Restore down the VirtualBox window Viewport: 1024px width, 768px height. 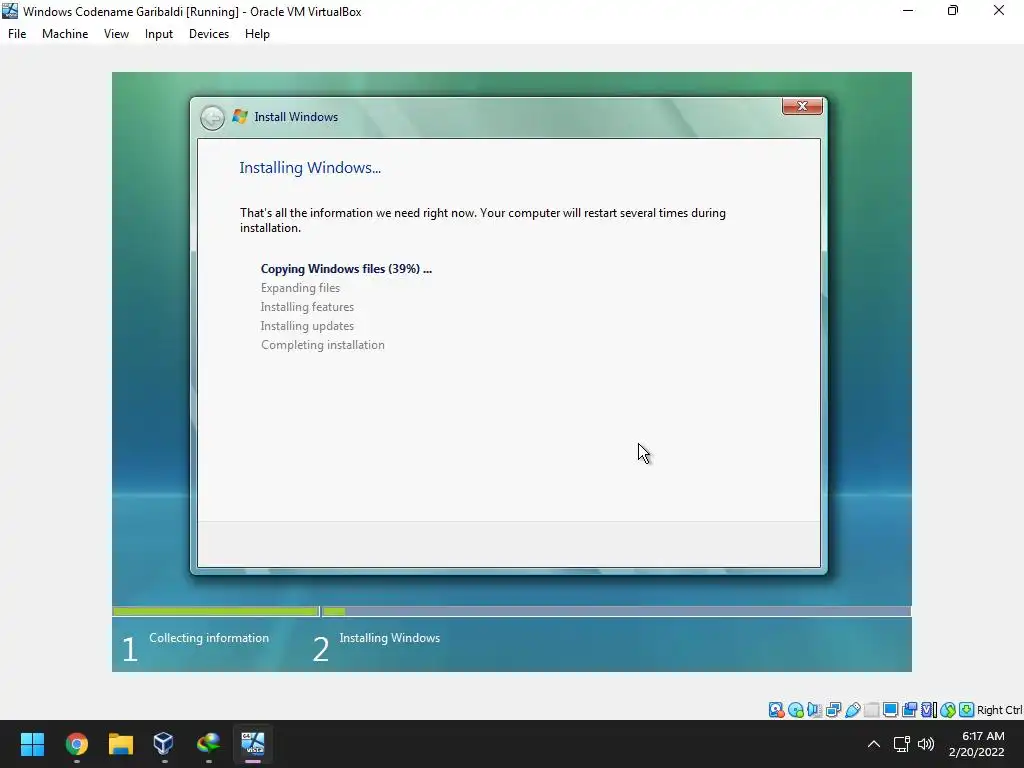(953, 10)
